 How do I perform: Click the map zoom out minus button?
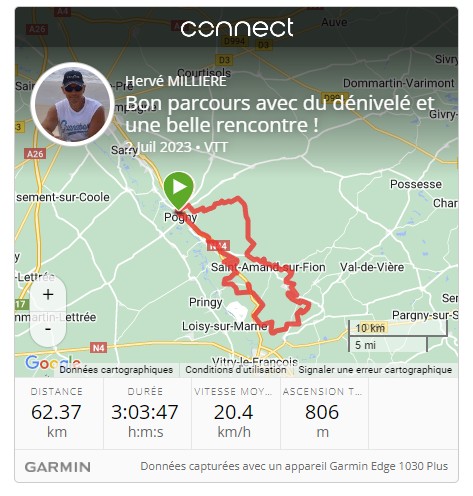tap(48, 329)
